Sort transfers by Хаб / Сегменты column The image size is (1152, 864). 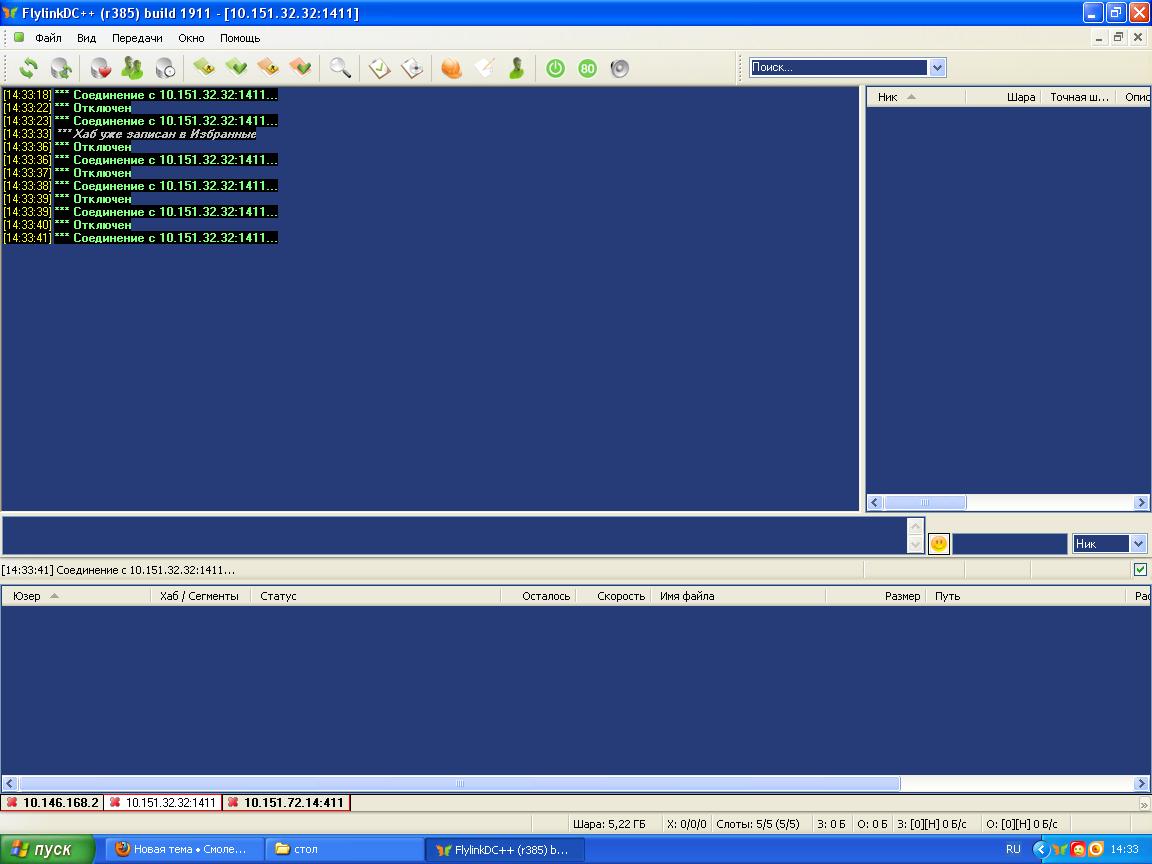click(x=200, y=596)
